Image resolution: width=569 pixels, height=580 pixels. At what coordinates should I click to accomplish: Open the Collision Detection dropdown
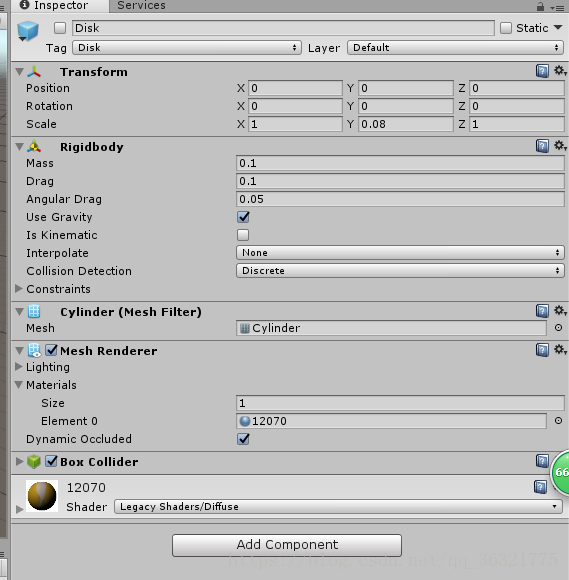pos(400,271)
